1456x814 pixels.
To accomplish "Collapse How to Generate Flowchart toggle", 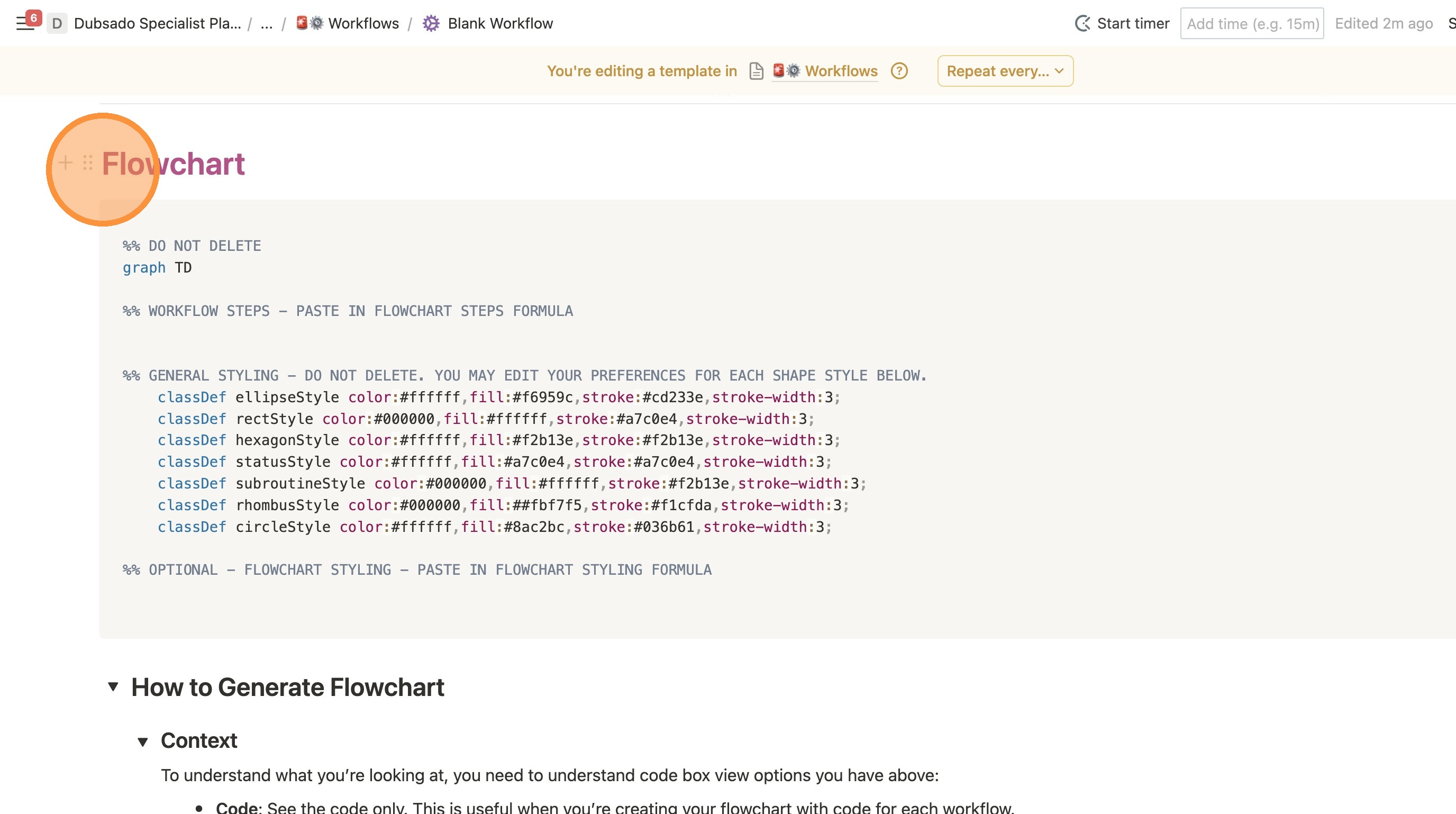I will (113, 687).
